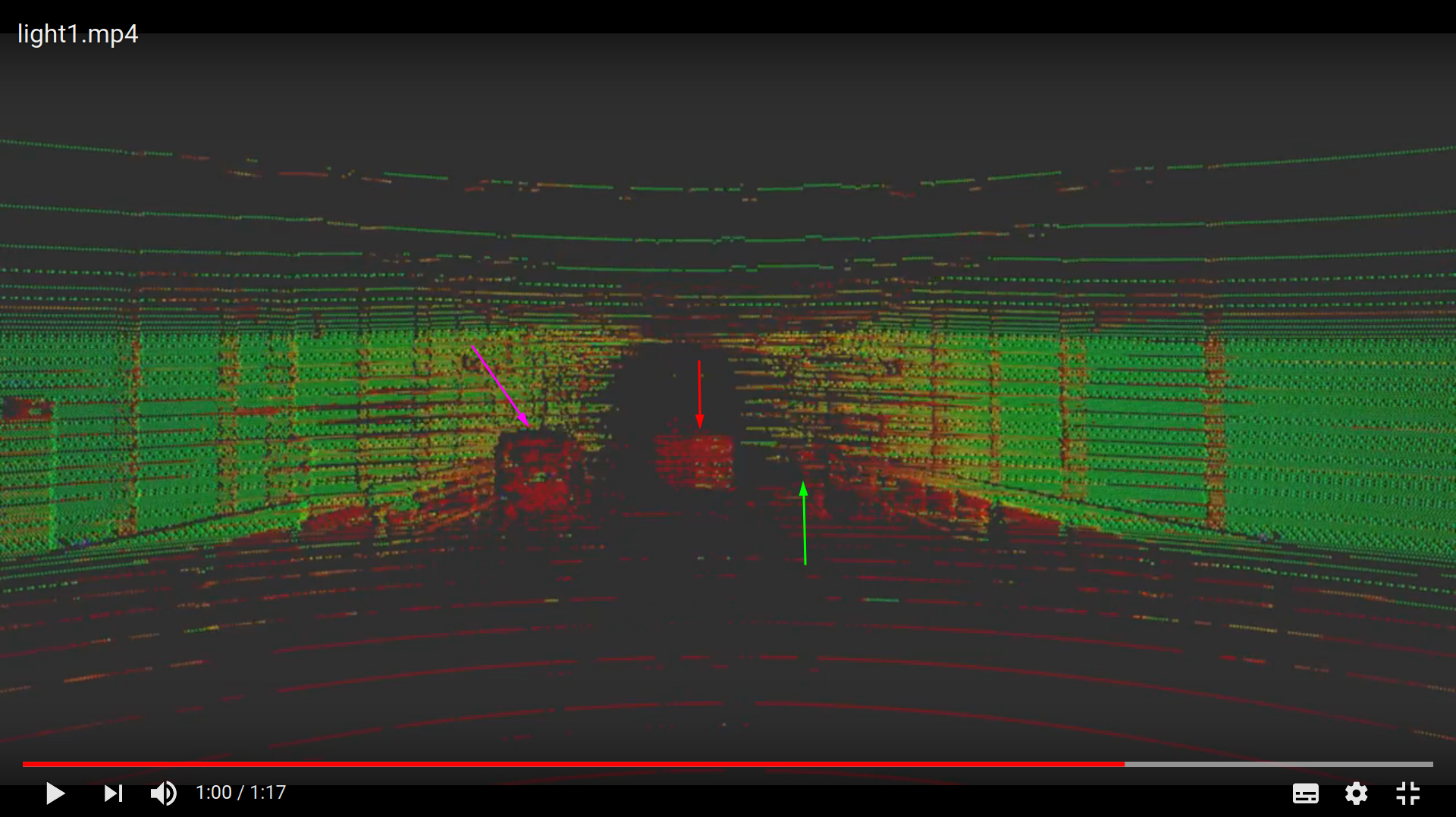Screen dimensions: 1456x817
Task: Mute audio via the speaker icon
Action: [162, 793]
